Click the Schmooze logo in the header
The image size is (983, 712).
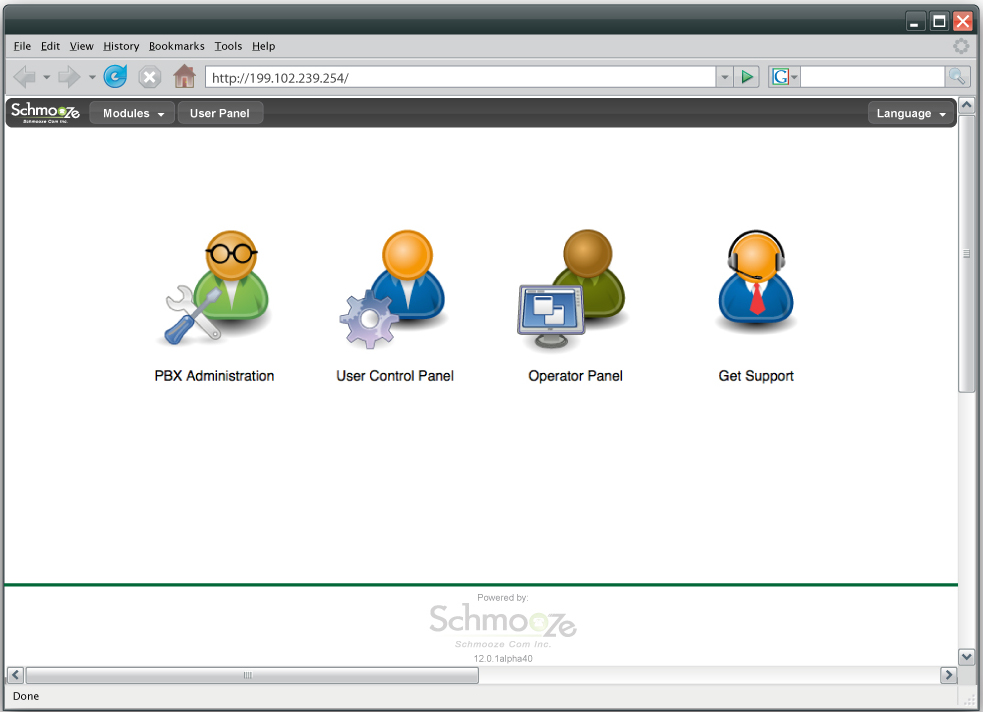coord(44,112)
